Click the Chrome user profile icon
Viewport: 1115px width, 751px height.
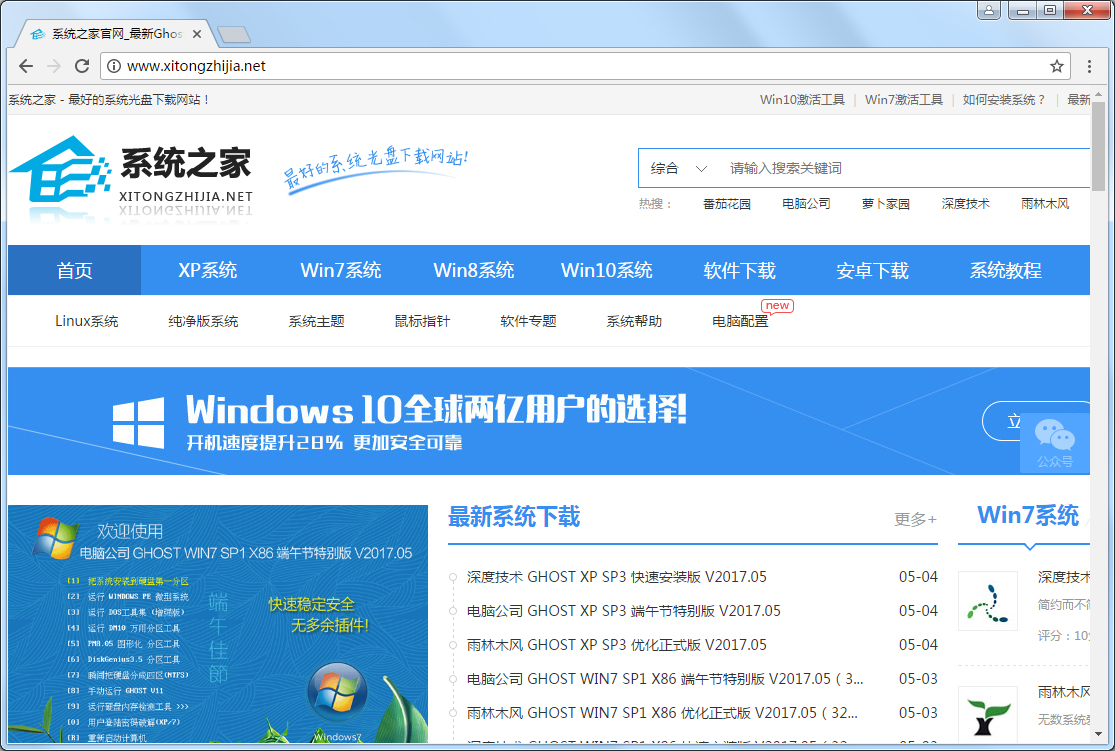pyautogui.click(x=988, y=10)
